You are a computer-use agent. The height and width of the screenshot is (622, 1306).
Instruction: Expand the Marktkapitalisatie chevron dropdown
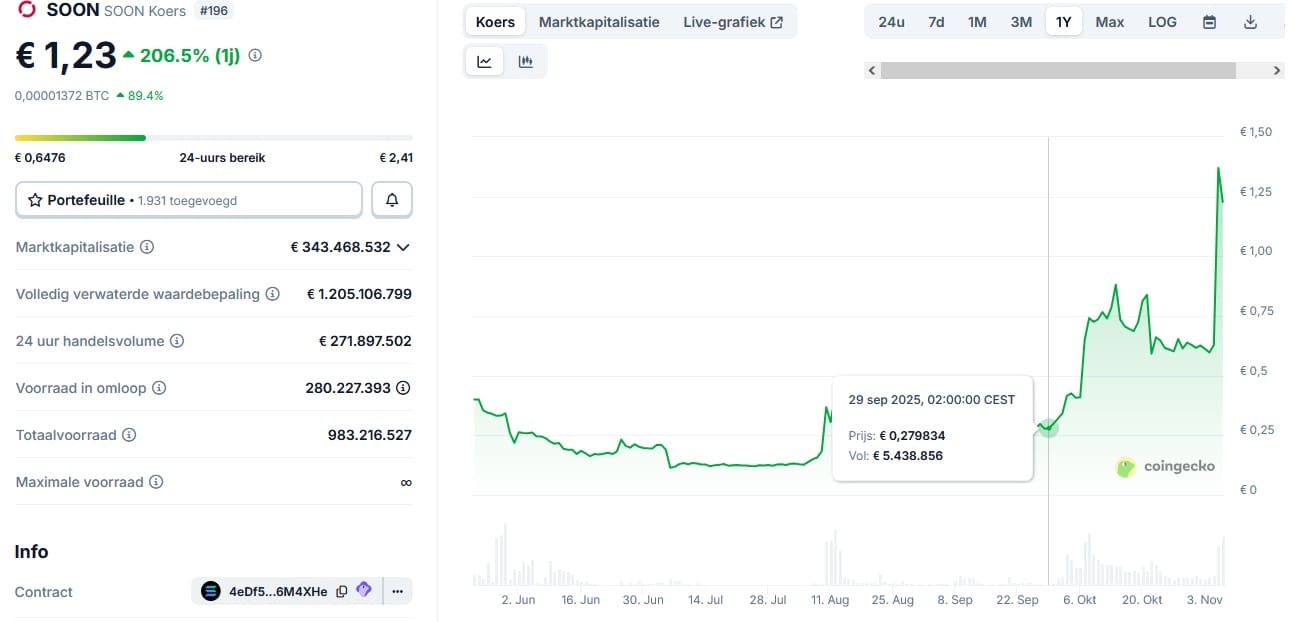click(x=403, y=247)
